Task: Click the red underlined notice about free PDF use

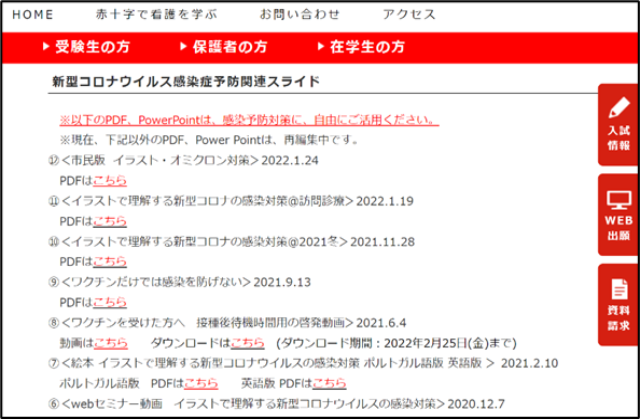Action: point(248,119)
